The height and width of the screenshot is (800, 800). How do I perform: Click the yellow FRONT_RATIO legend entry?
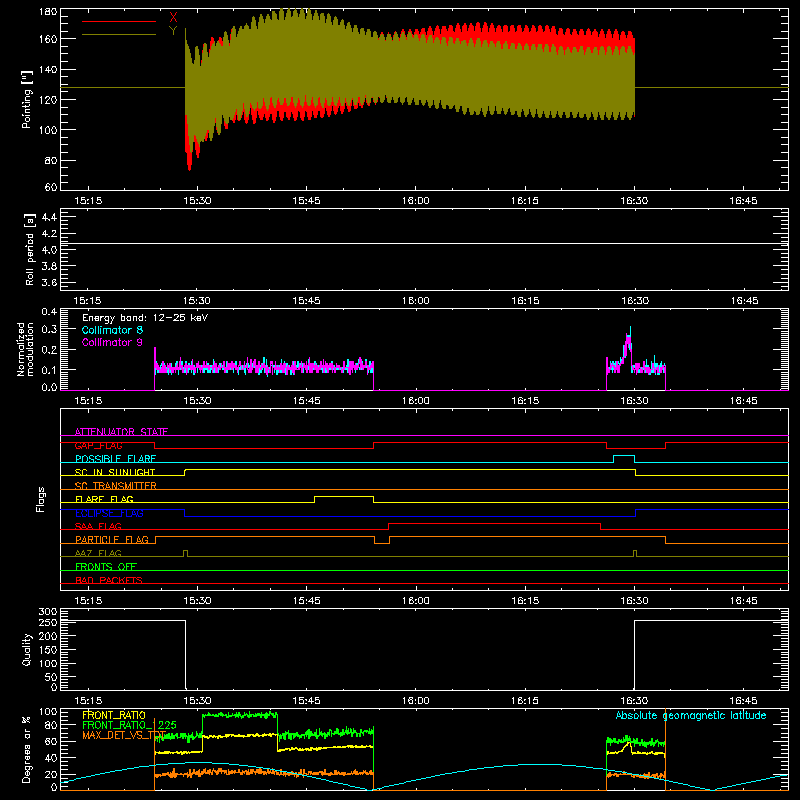114,715
